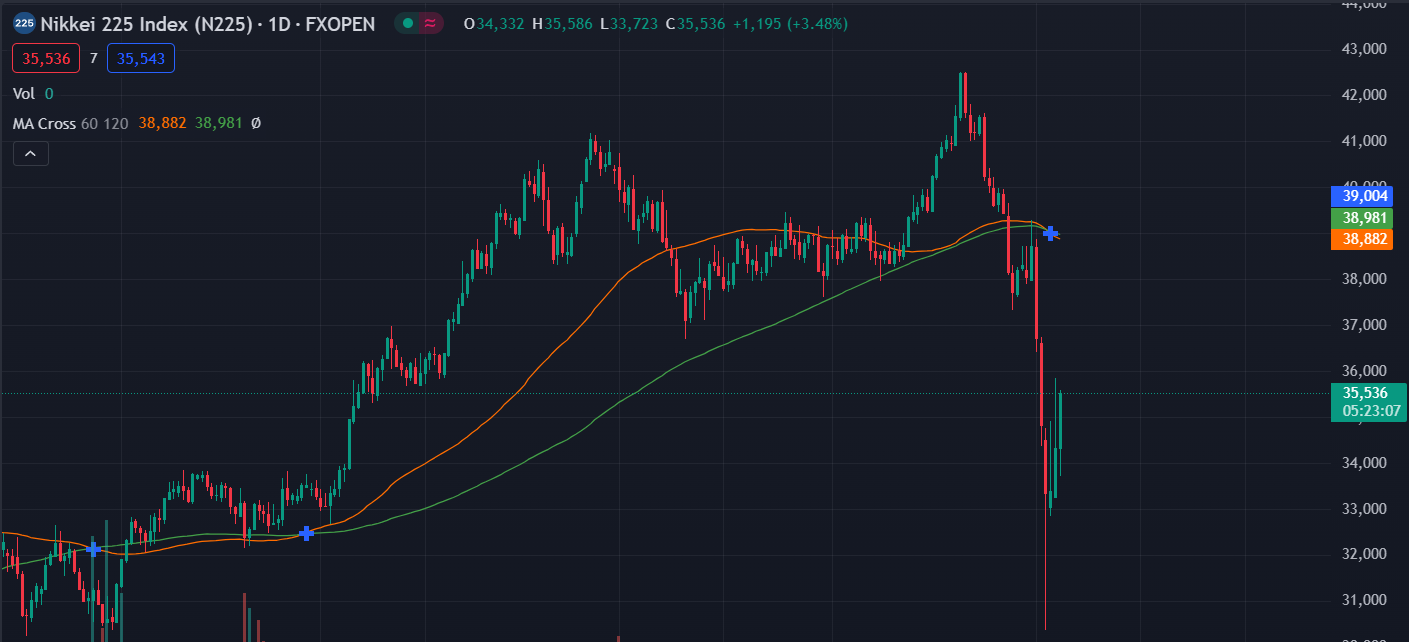The width and height of the screenshot is (1409, 642).
Task: Click the Nikkei 225 round logo icon
Action: (24, 23)
